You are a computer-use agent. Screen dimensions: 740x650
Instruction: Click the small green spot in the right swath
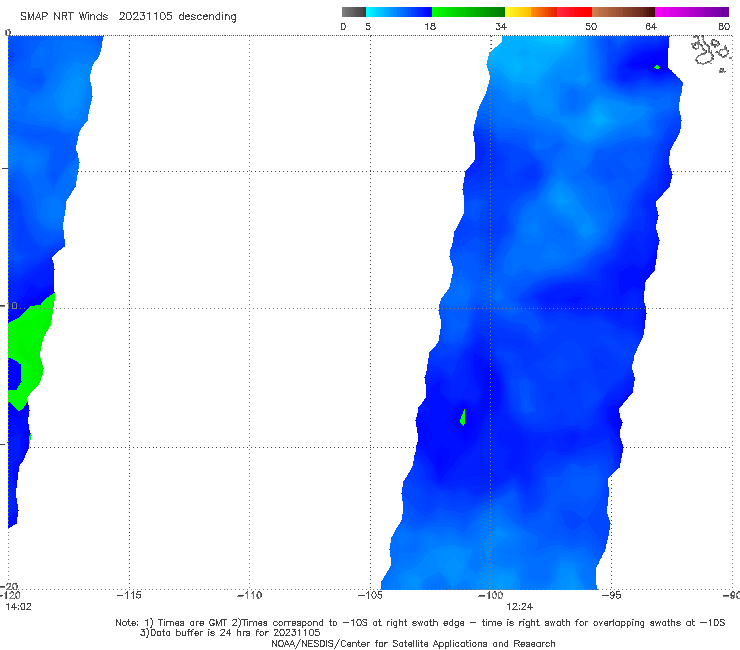(463, 417)
